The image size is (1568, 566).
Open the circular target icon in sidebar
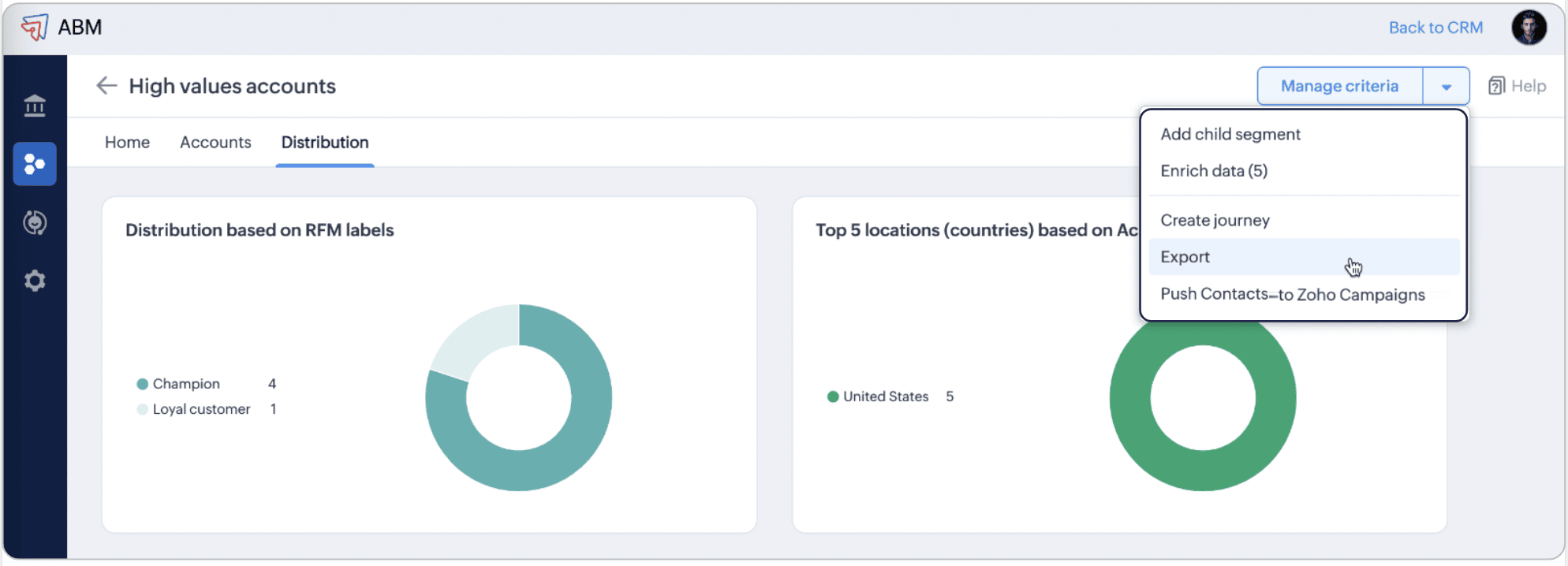click(x=35, y=223)
